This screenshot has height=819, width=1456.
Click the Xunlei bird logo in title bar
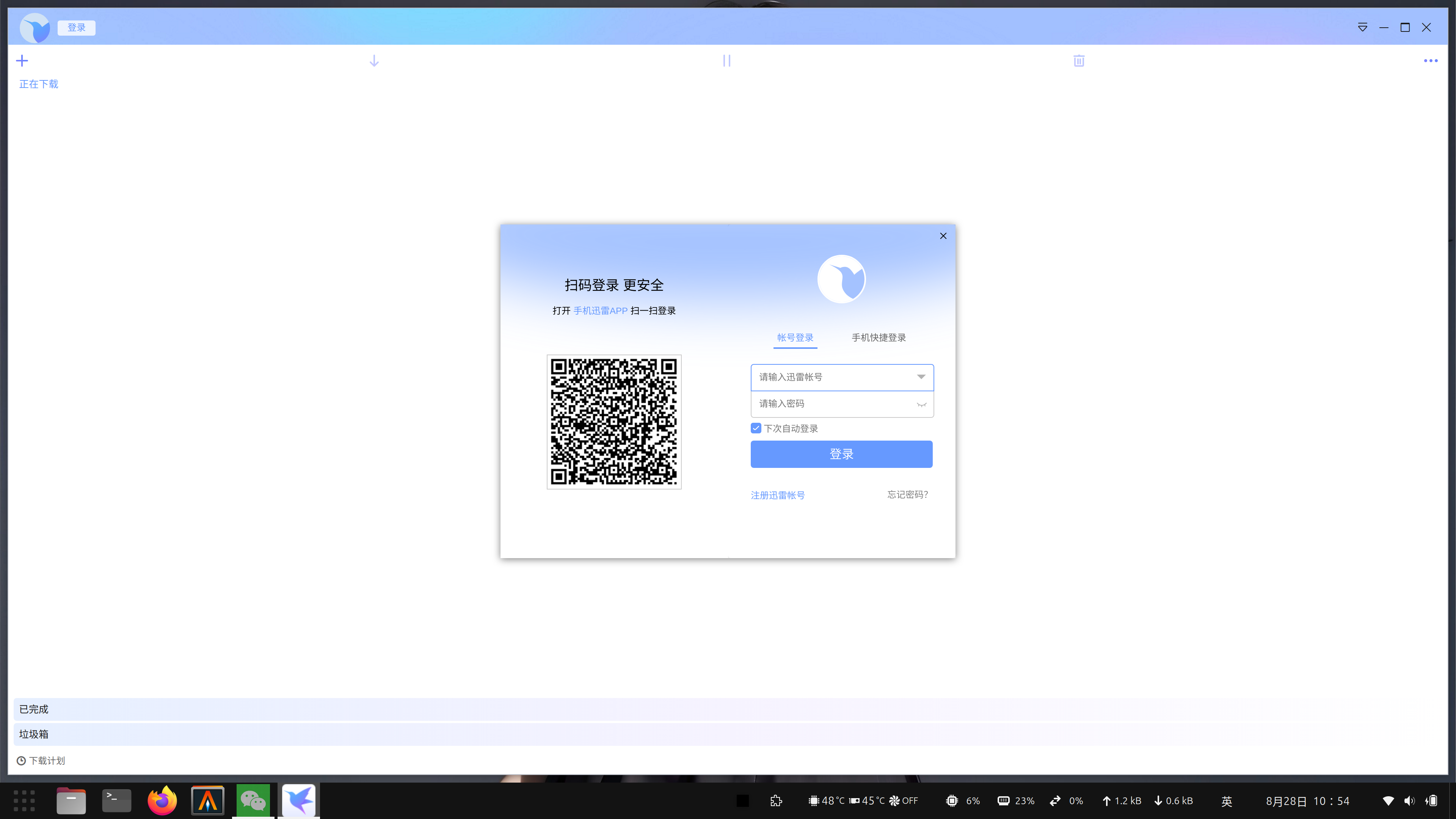(x=35, y=28)
